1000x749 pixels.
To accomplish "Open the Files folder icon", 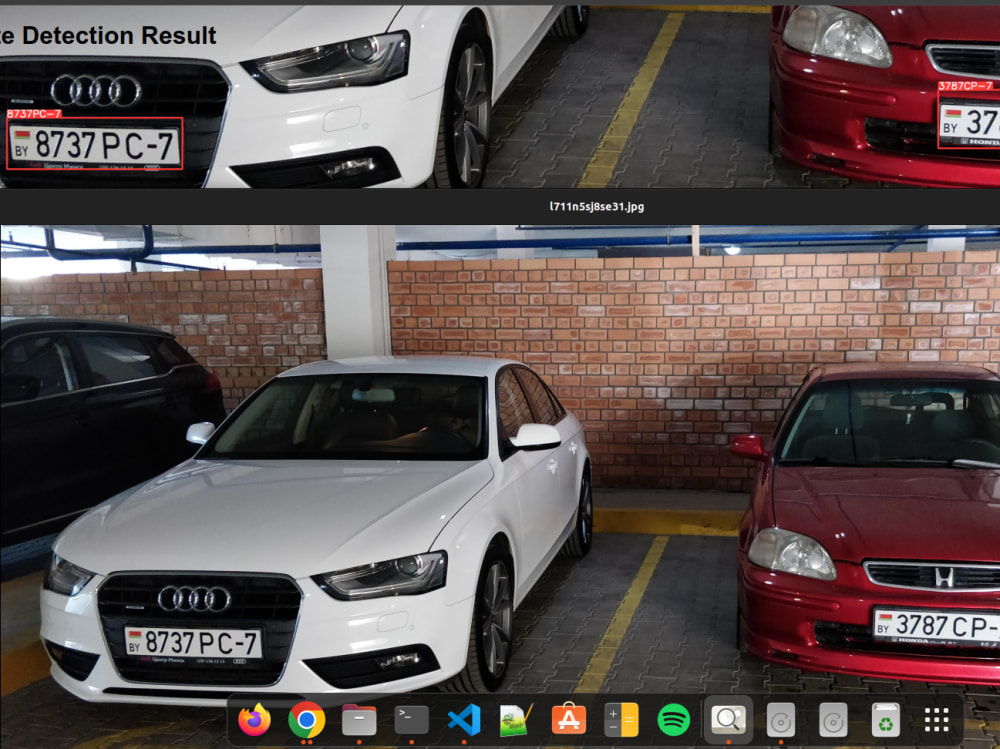I will click(359, 720).
